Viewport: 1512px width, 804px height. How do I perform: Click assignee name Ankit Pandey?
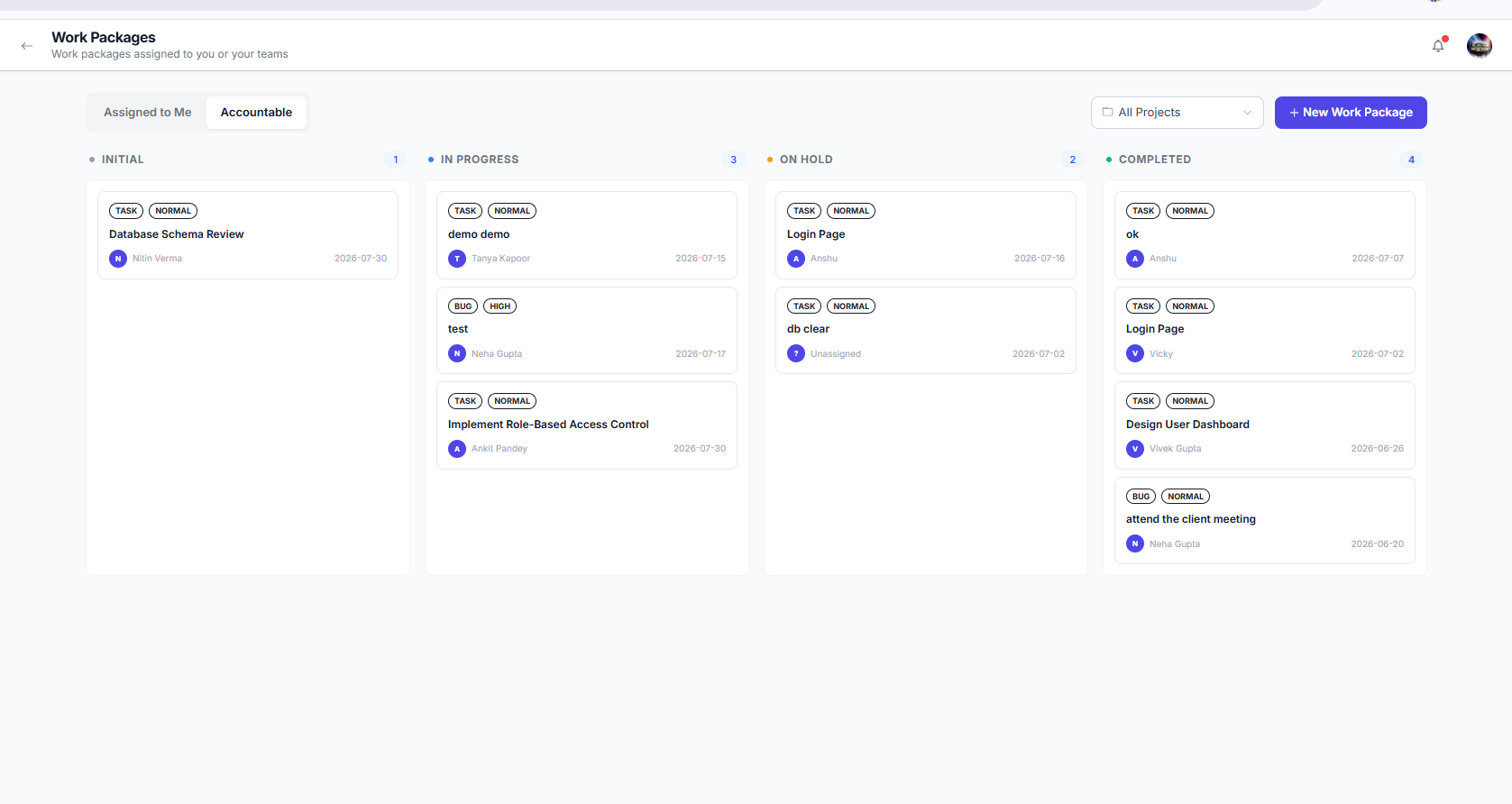pyautogui.click(x=499, y=449)
